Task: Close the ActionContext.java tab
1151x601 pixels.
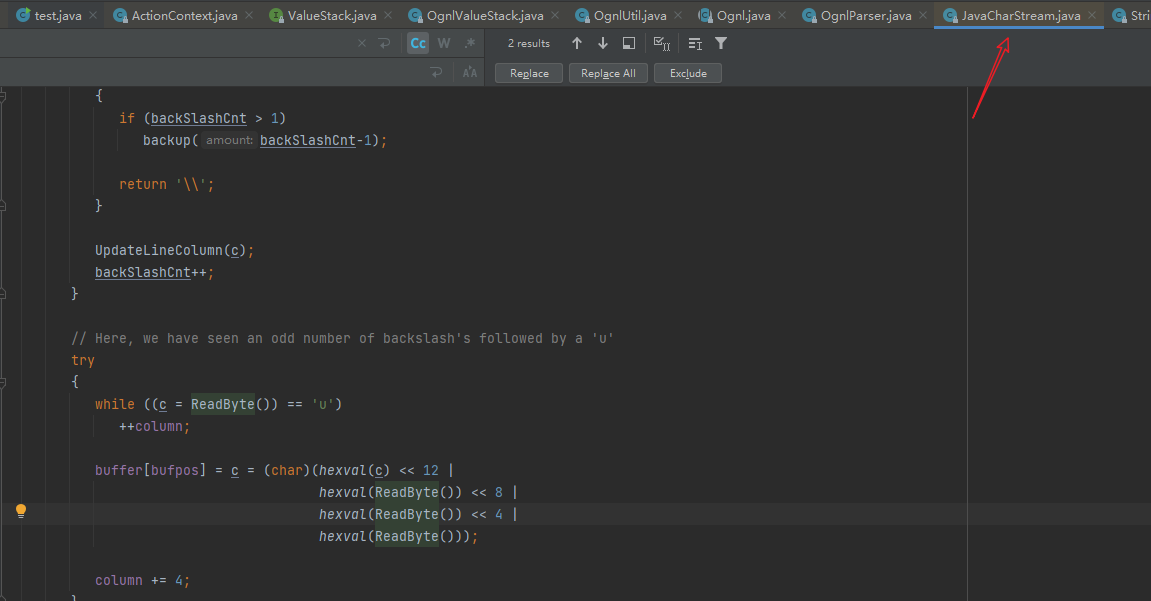Action: pyautogui.click(x=249, y=15)
